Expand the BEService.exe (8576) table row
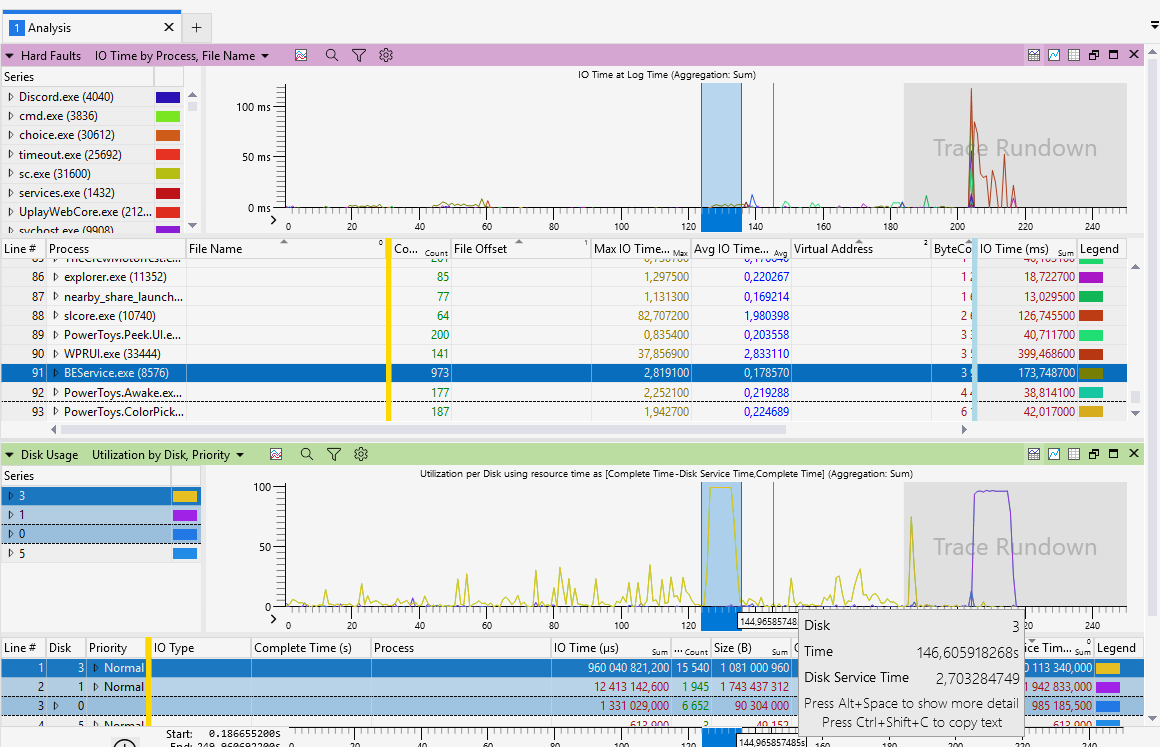 pos(55,373)
